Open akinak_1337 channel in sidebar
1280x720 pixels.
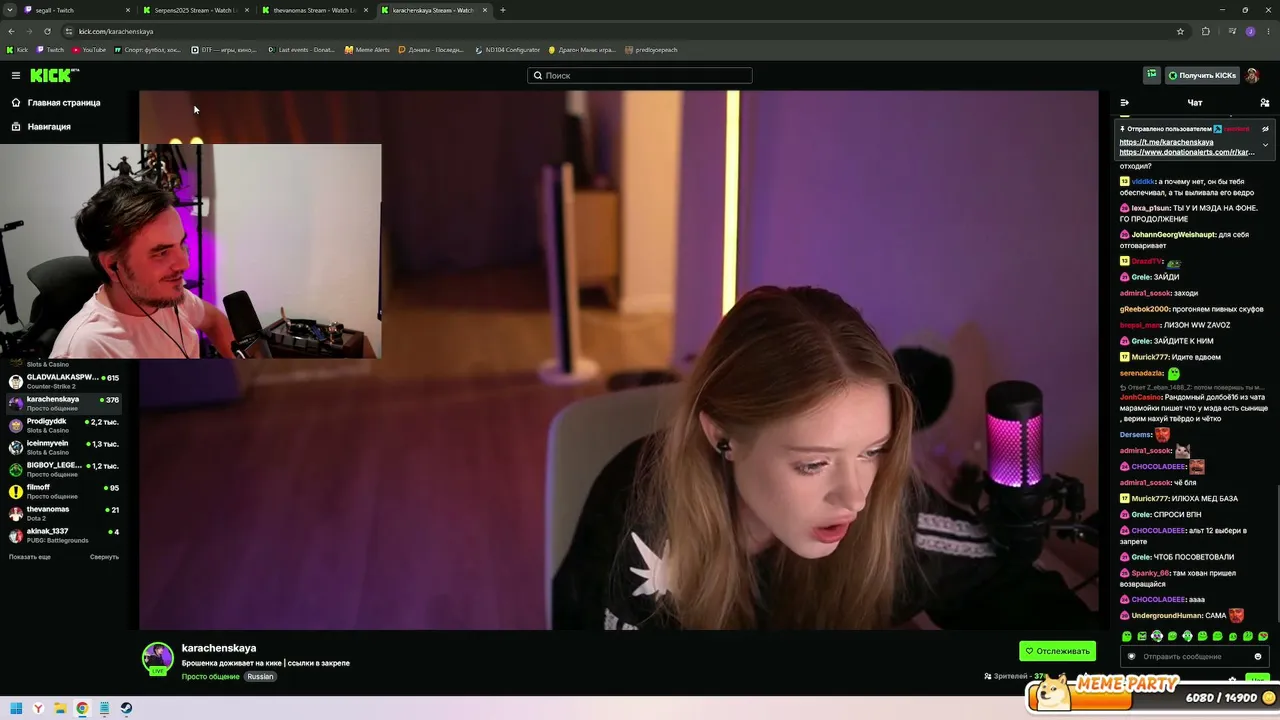[64, 534]
